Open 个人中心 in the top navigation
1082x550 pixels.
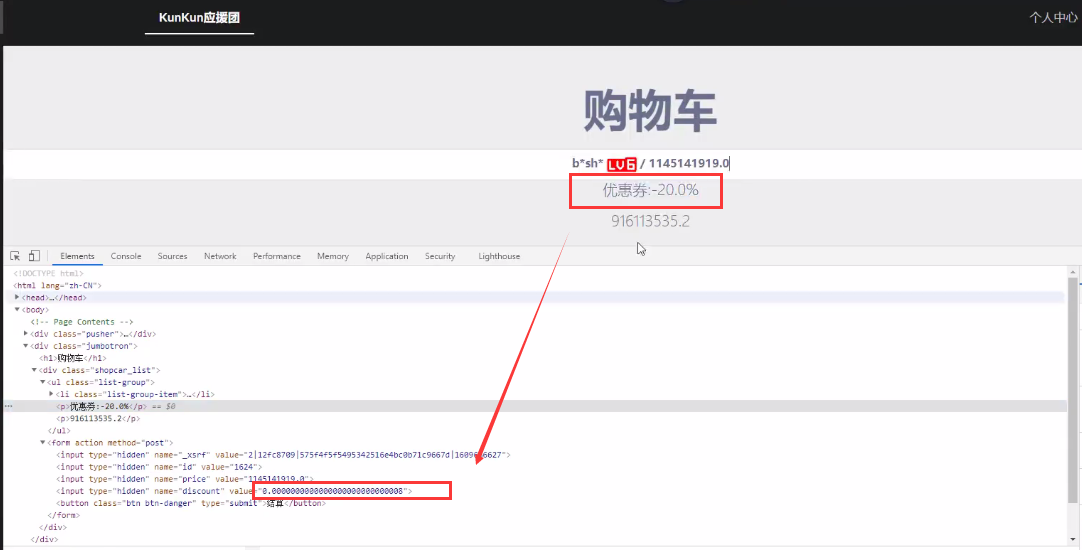(x=1053, y=18)
